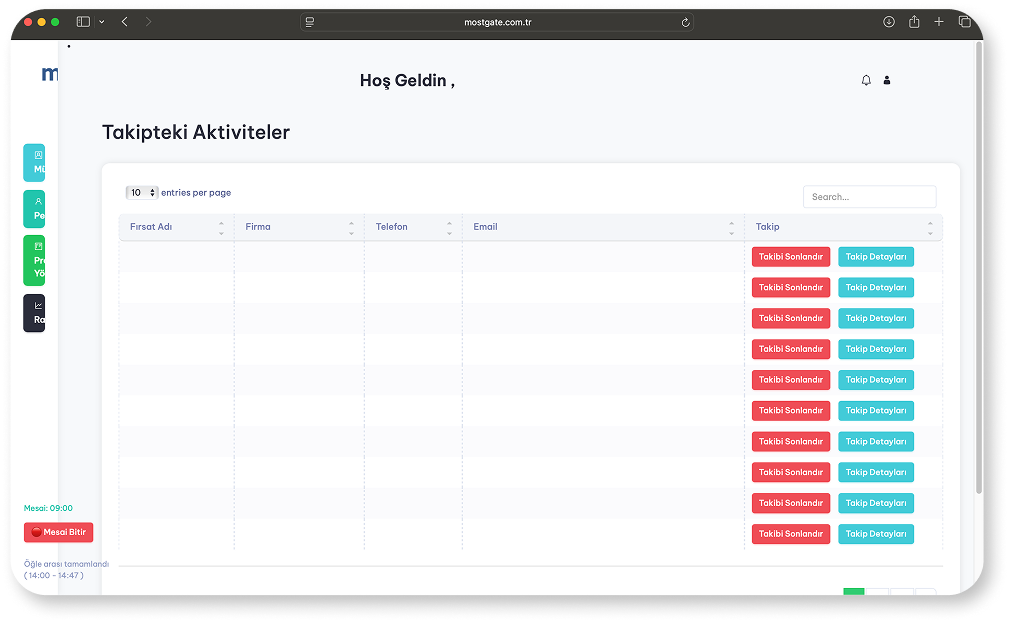This screenshot has height=622, width=1010.
Task: Open the entries per page dropdown
Action: click(142, 192)
